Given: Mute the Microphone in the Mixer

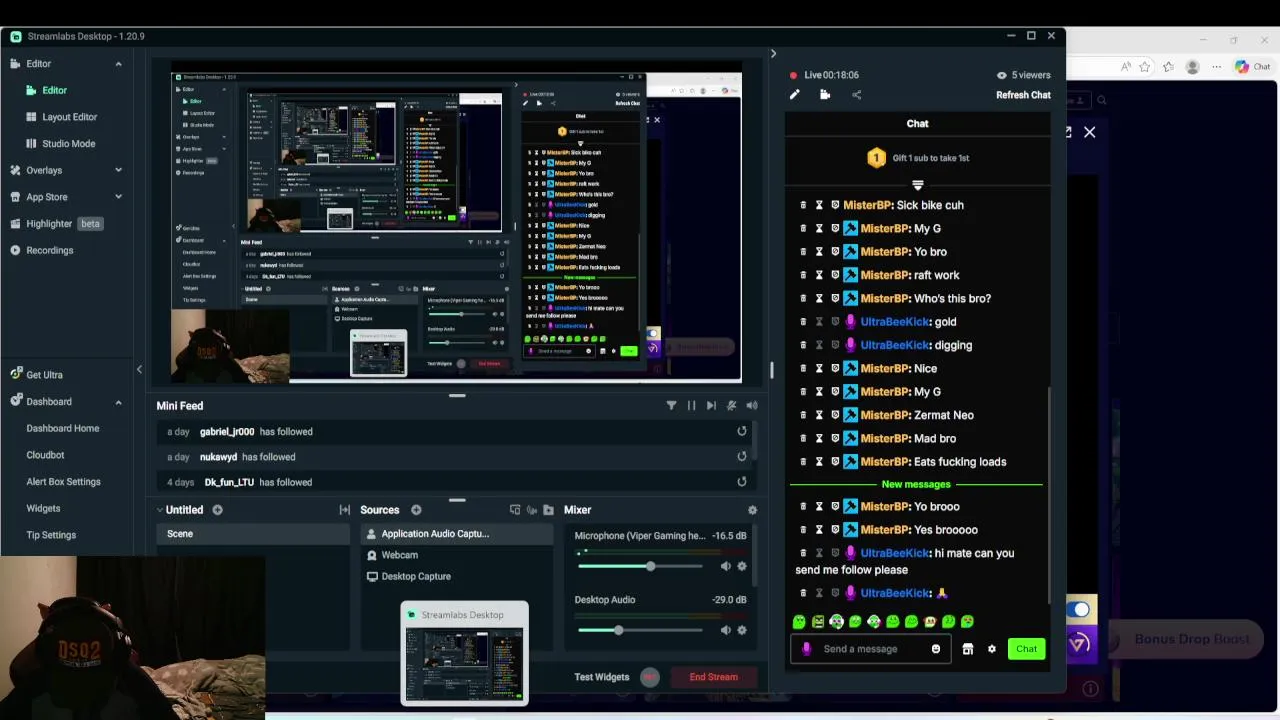Looking at the screenshot, I should tap(725, 566).
